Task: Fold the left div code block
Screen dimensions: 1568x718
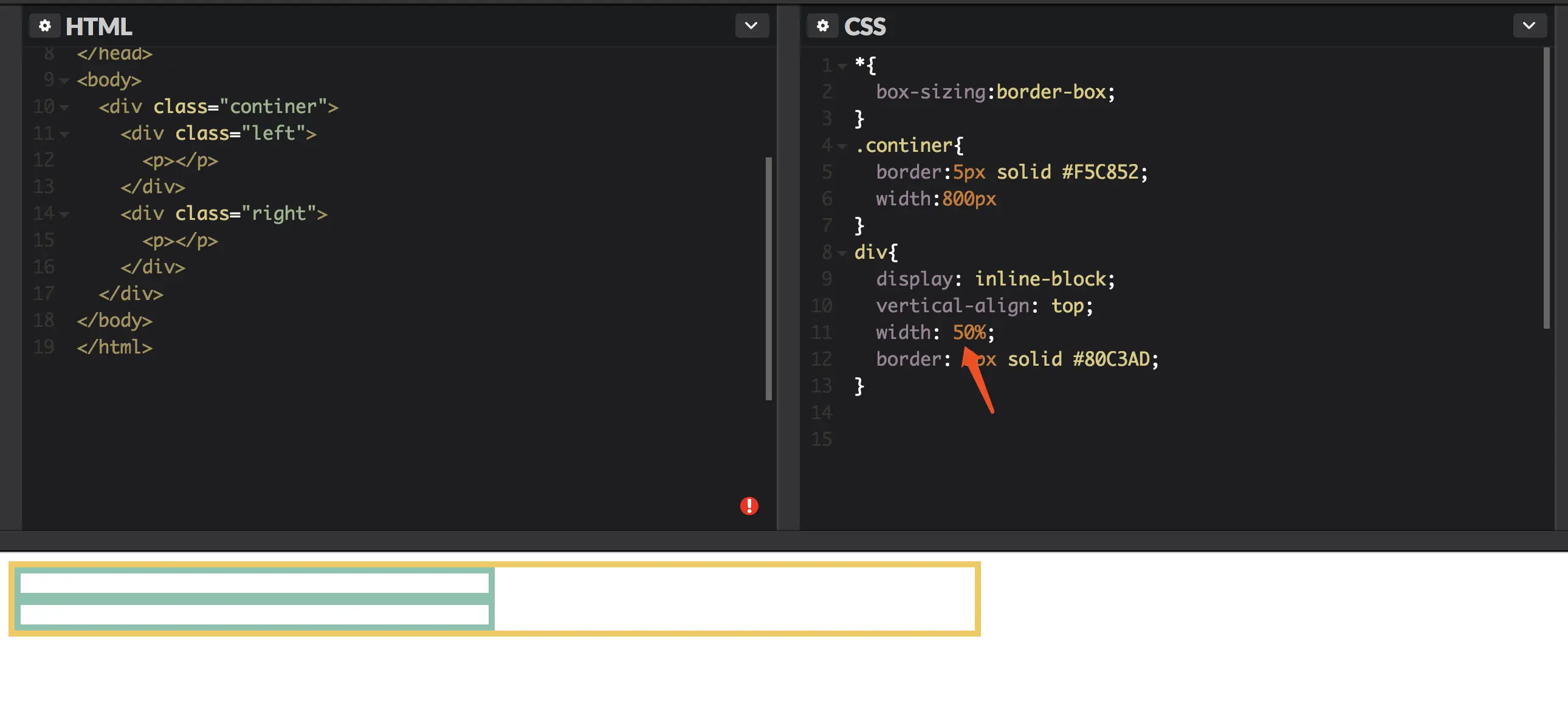Action: click(x=64, y=134)
